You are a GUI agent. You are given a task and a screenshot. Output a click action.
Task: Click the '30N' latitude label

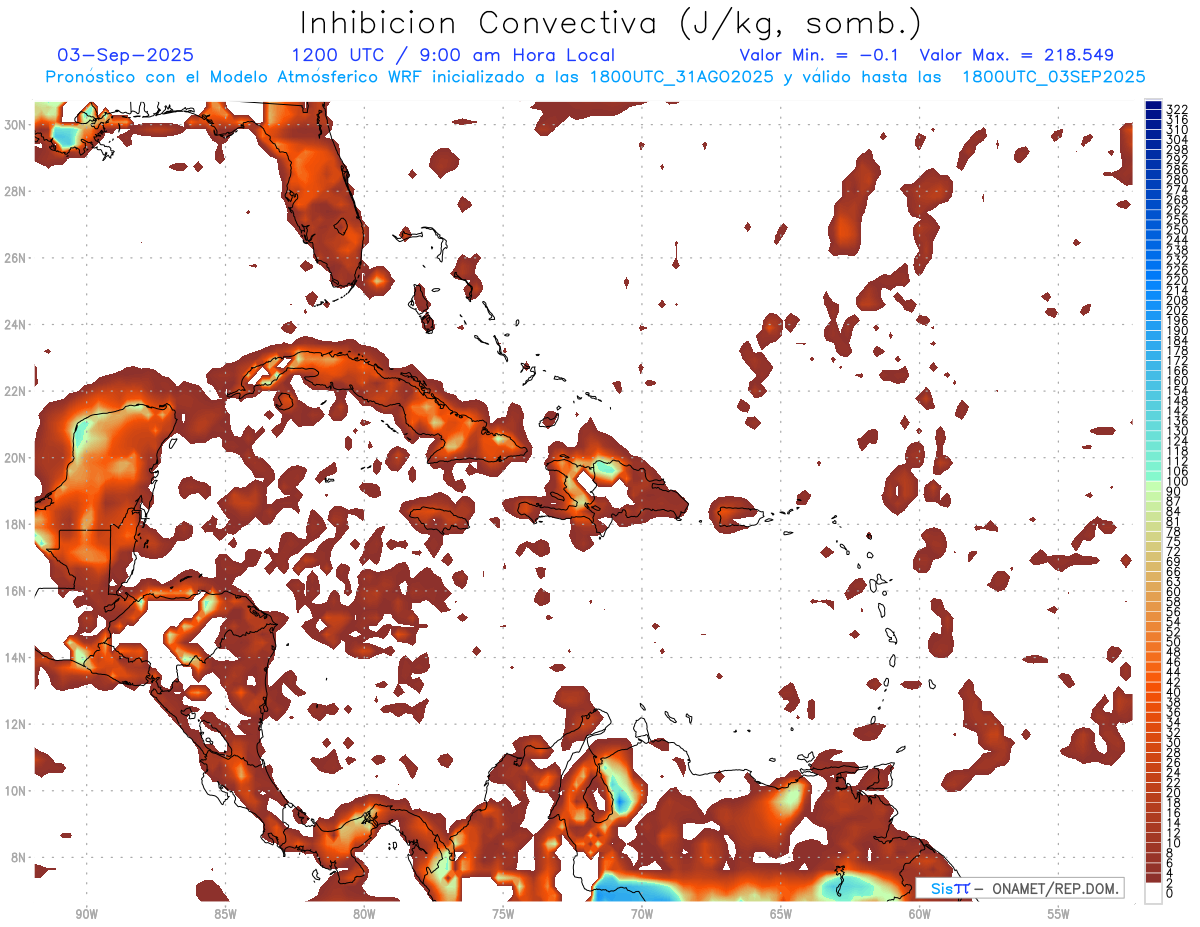(17, 124)
